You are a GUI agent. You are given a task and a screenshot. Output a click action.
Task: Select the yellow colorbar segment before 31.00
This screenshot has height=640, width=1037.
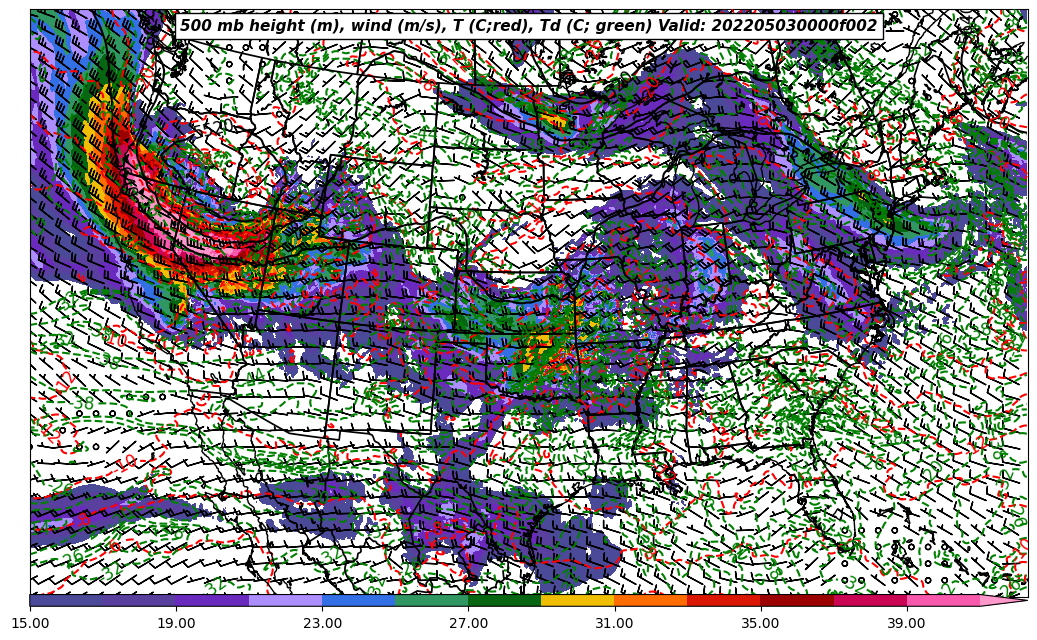(578, 600)
